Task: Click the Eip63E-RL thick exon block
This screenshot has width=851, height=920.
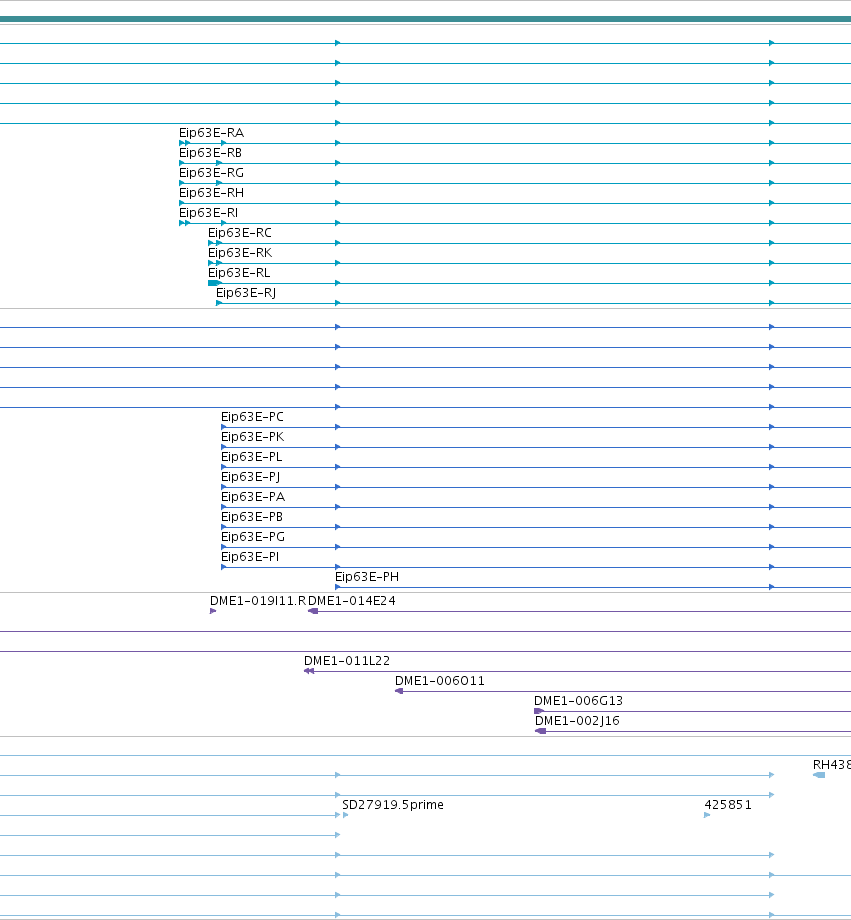Action: click(x=214, y=283)
